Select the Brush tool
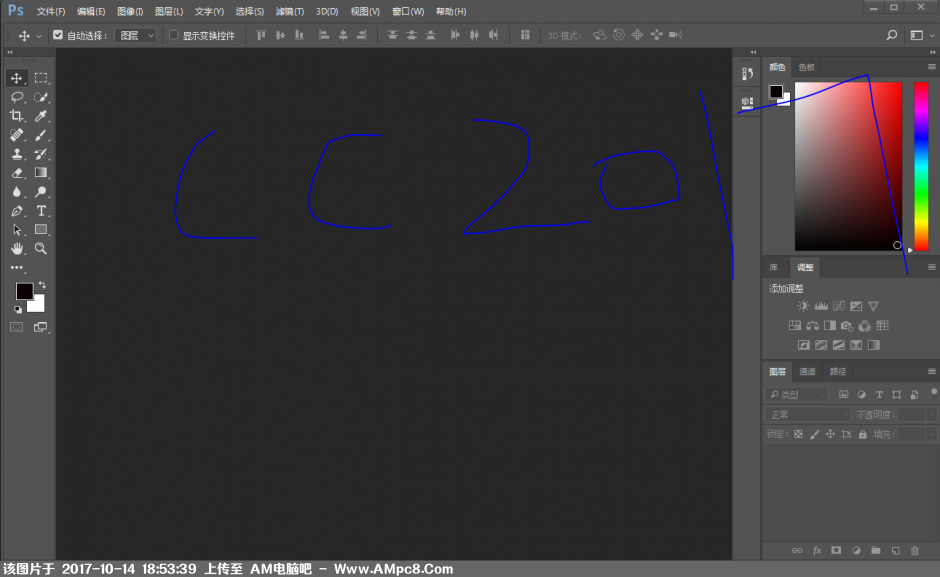The height and width of the screenshot is (577, 940). [41, 135]
